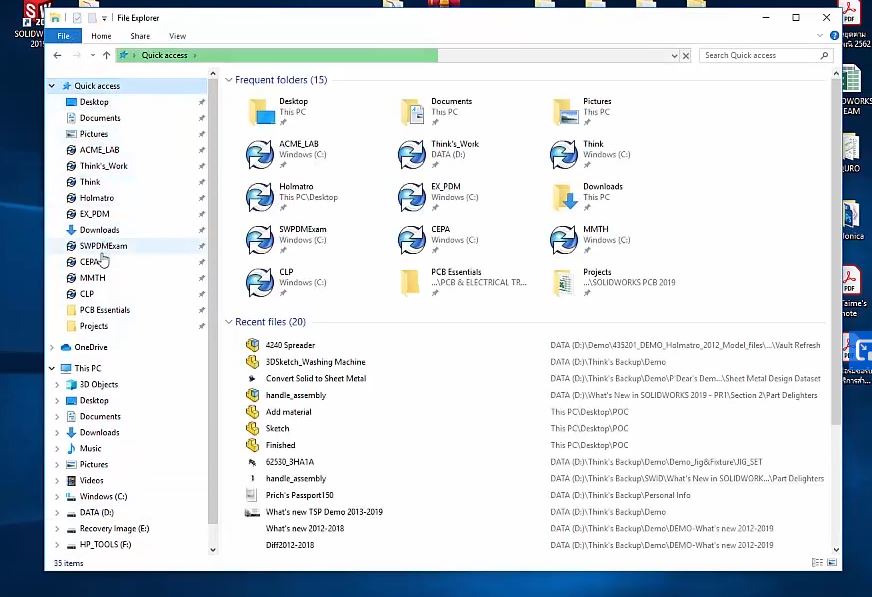Select EX_PDM in the navigation pane
Viewport: 872px width, 597px height.
[95, 214]
